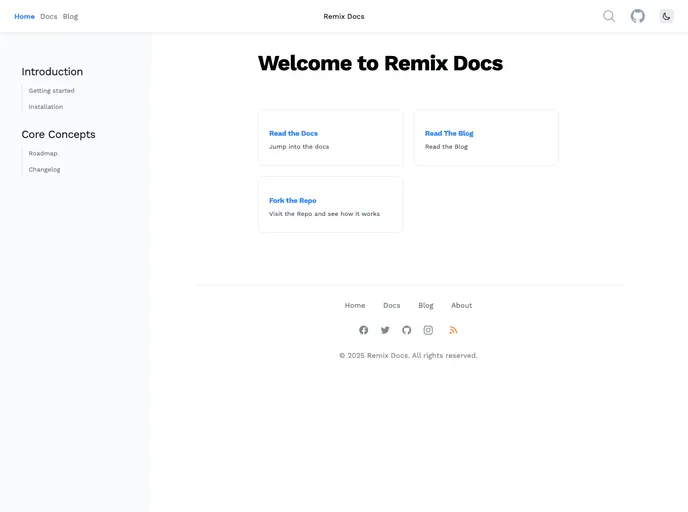Go to Home in top navigation

click(x=24, y=16)
